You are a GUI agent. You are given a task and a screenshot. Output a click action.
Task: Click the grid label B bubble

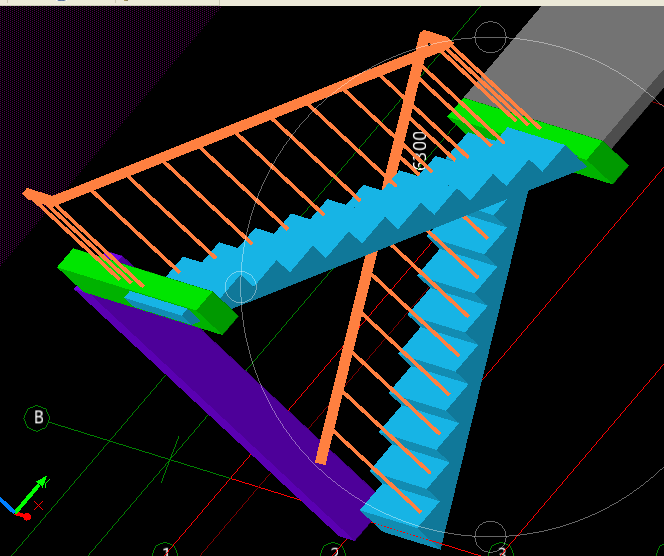(x=37, y=418)
